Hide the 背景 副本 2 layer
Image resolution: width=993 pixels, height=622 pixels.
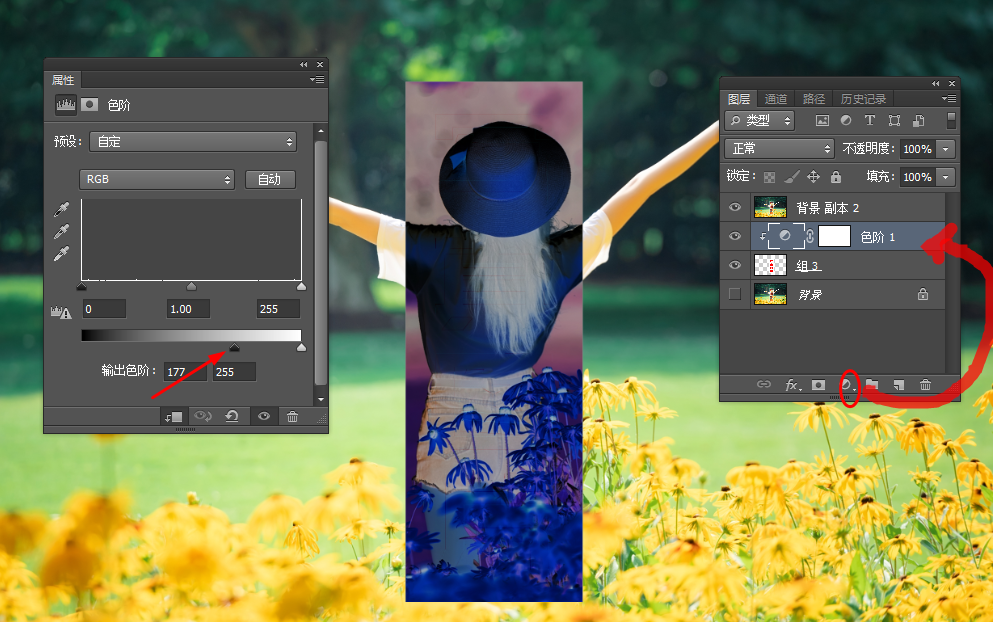pos(735,207)
